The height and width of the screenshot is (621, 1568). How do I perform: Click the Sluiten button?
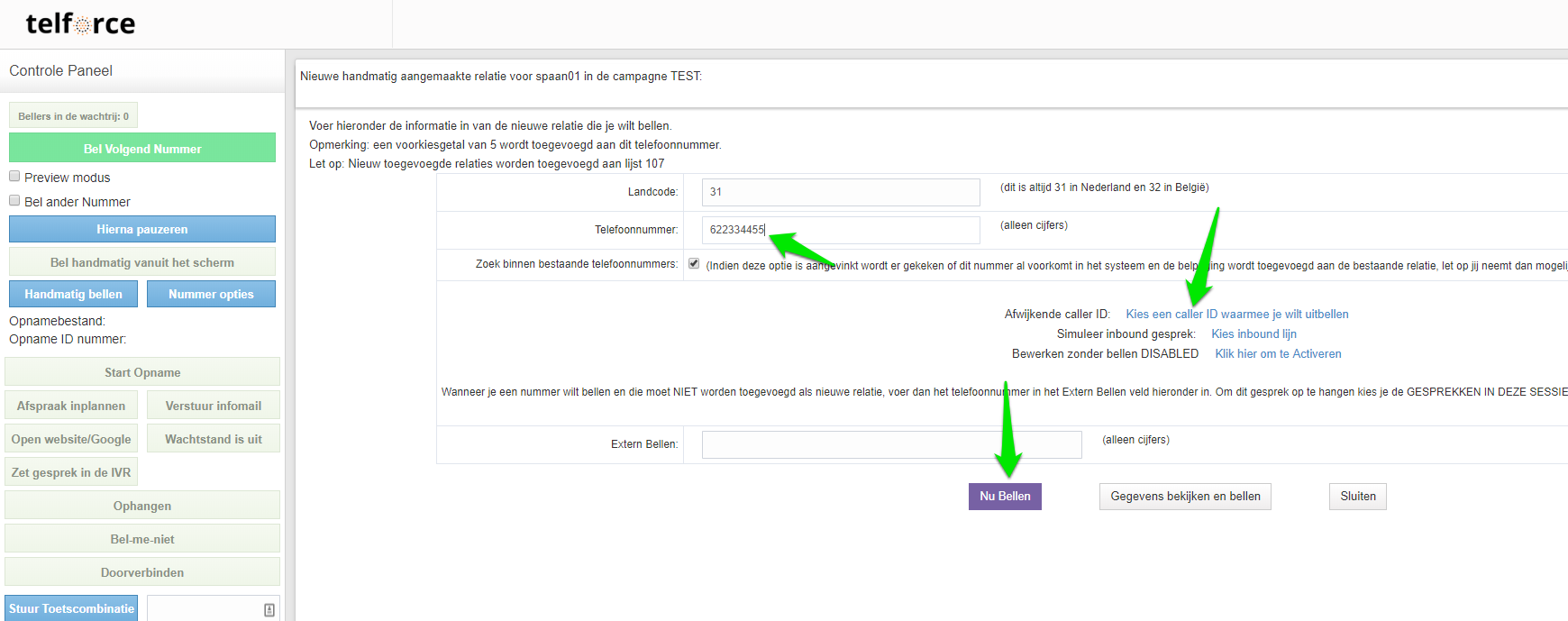click(1357, 497)
